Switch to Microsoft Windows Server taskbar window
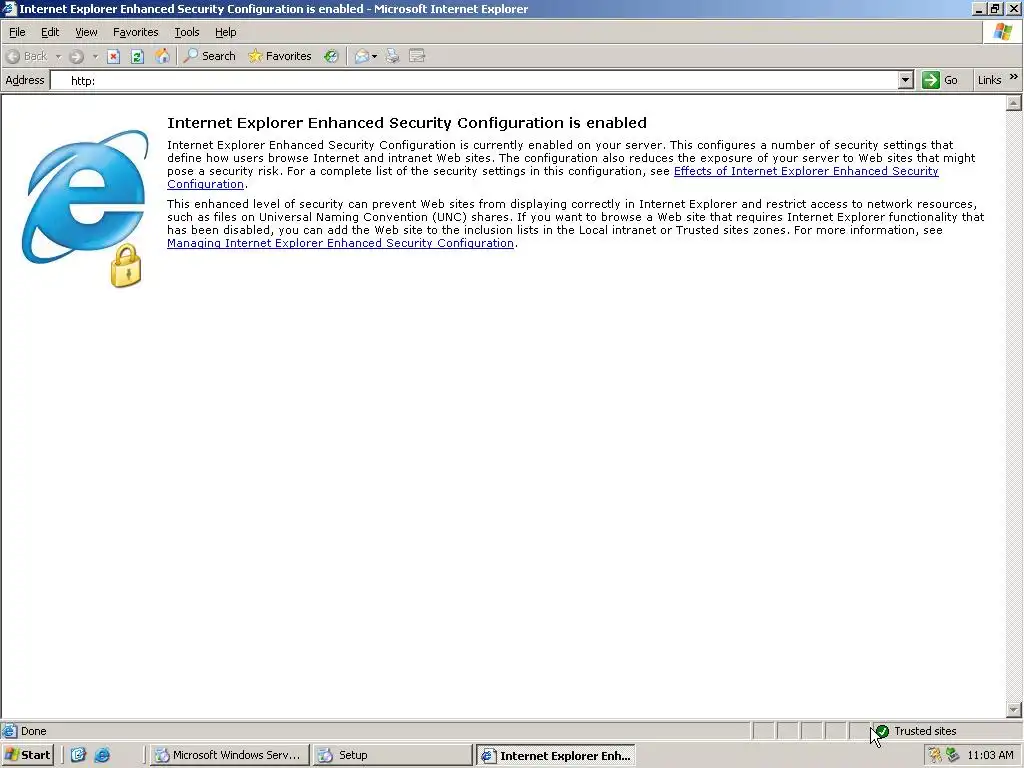This screenshot has height=768, width=1024. (x=229, y=755)
